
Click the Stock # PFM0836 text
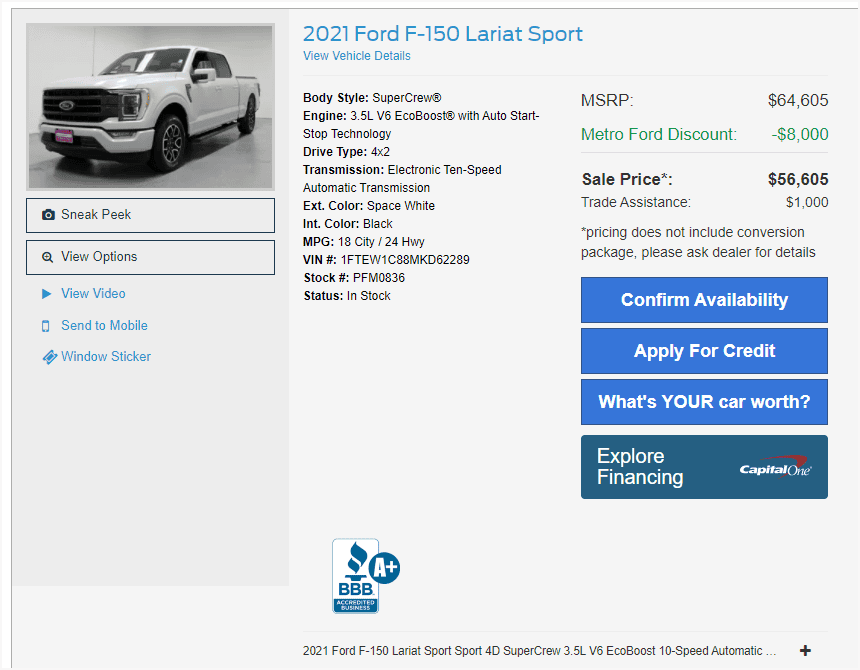click(354, 278)
